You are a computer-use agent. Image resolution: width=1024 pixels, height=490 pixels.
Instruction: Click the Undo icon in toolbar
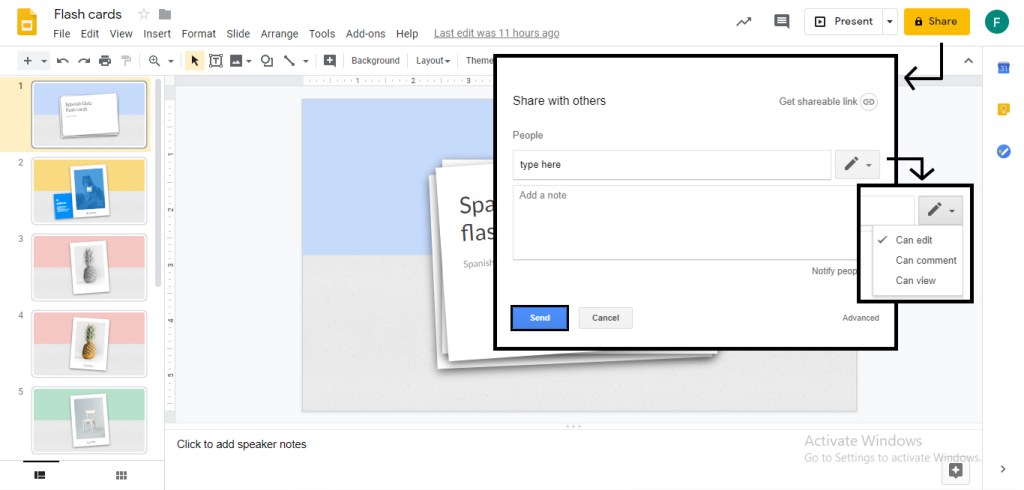click(x=63, y=61)
